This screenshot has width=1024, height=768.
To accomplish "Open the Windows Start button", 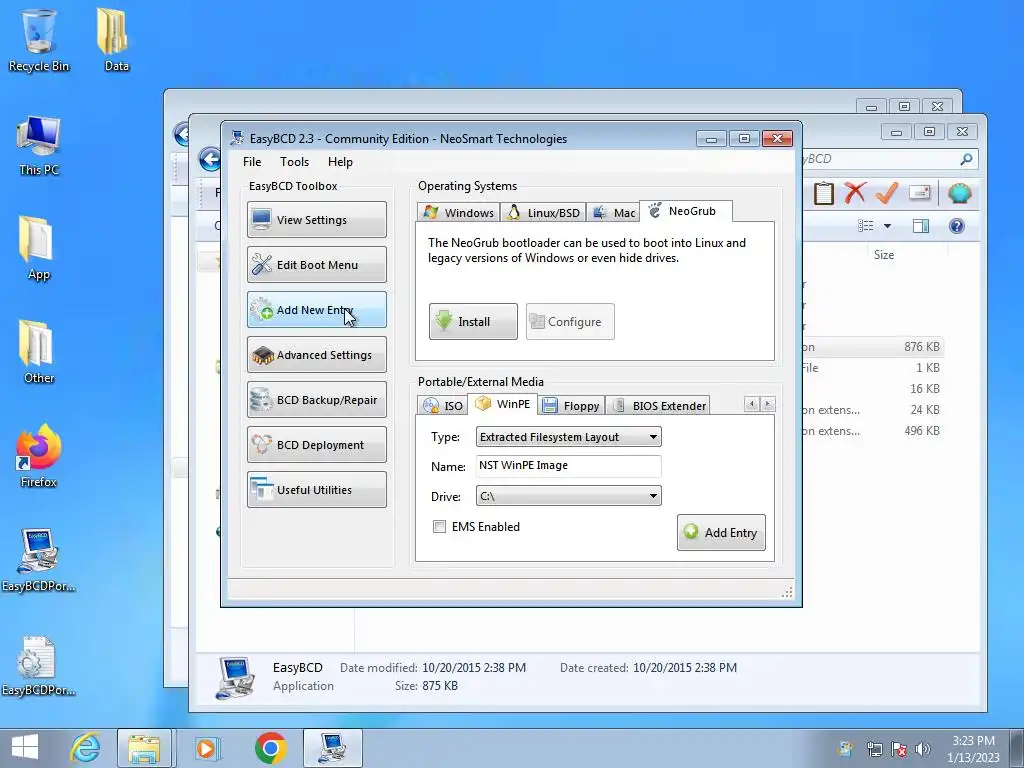I will pyautogui.click(x=25, y=747).
